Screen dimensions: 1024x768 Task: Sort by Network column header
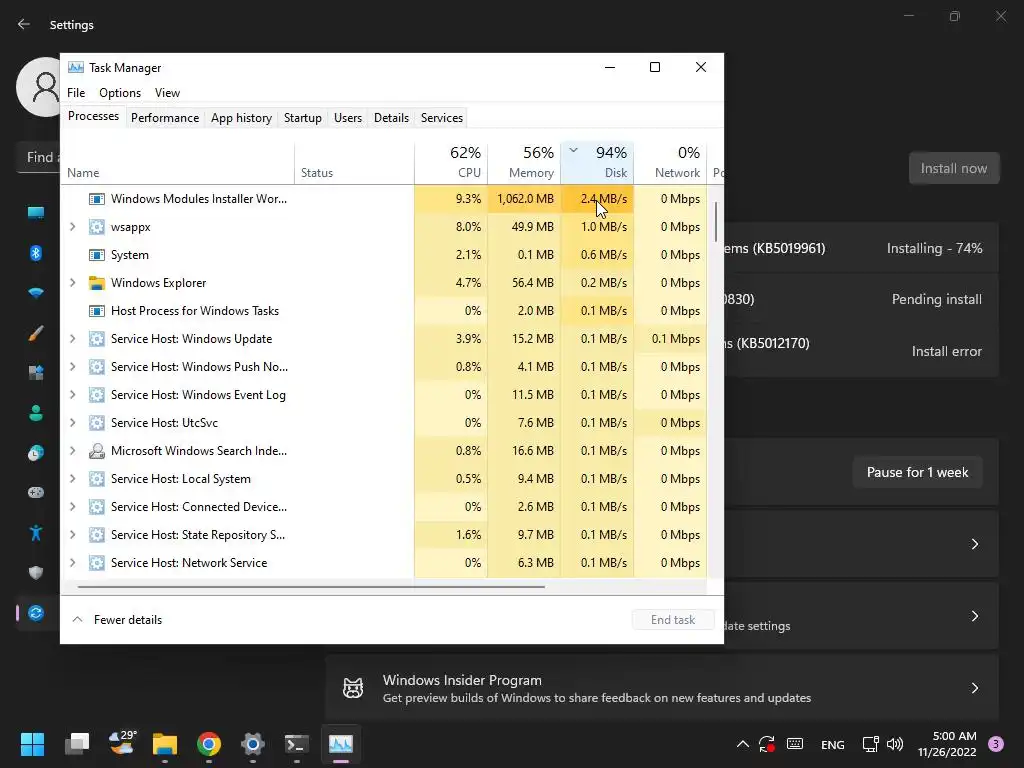[x=670, y=162]
